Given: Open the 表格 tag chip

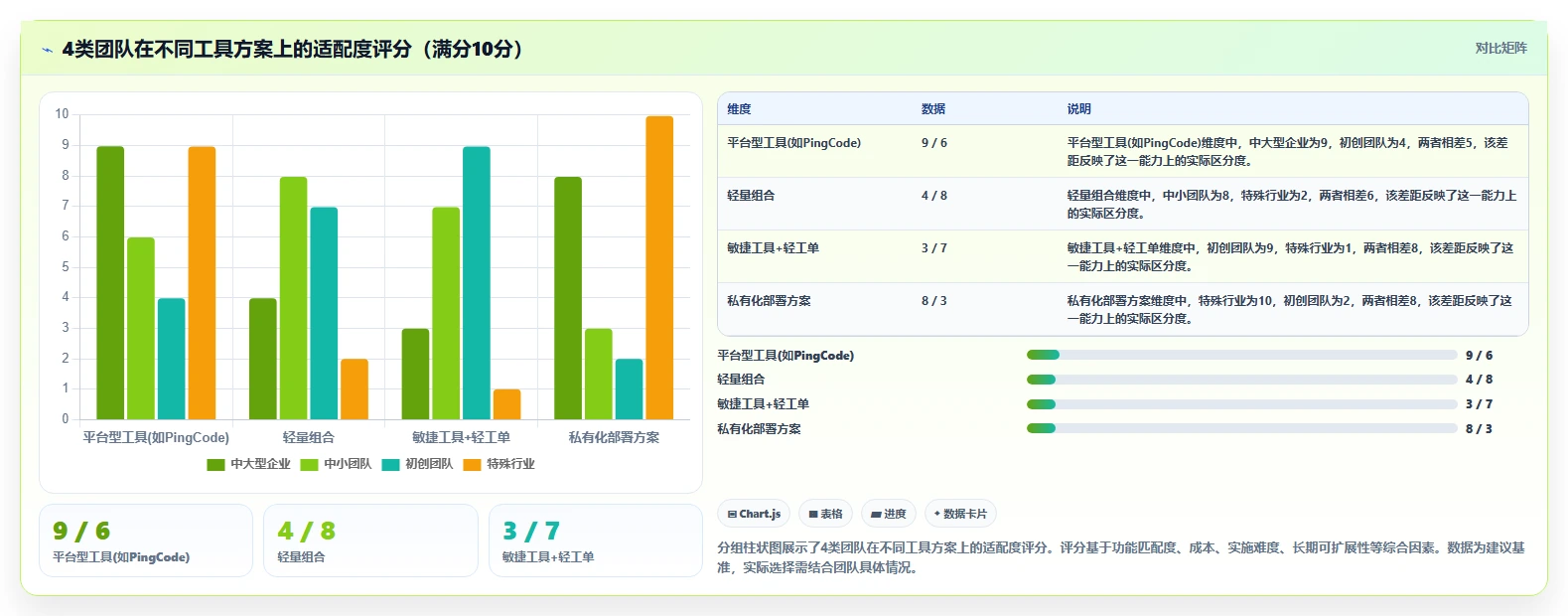Looking at the screenshot, I should click(825, 514).
